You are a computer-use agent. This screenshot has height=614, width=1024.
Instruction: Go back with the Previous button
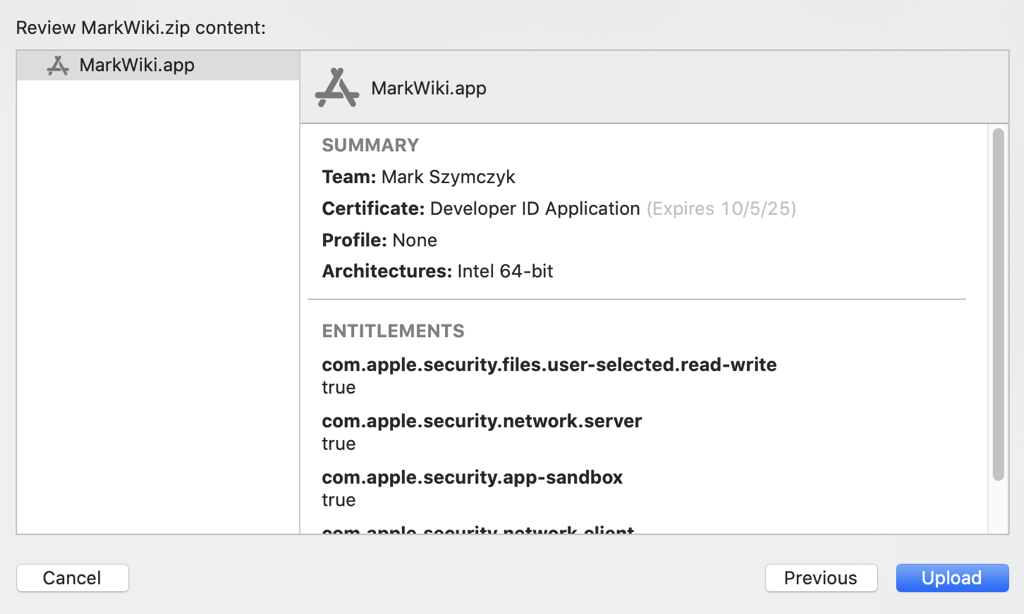click(820, 578)
